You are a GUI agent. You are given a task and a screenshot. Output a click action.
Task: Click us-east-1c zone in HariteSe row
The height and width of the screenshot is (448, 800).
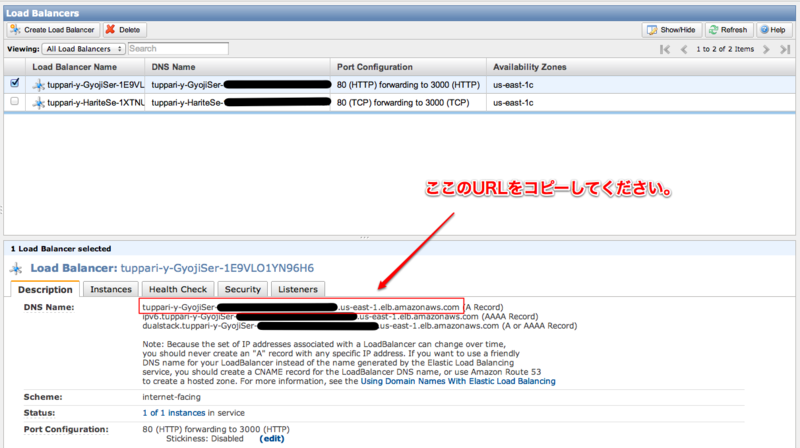pos(513,103)
